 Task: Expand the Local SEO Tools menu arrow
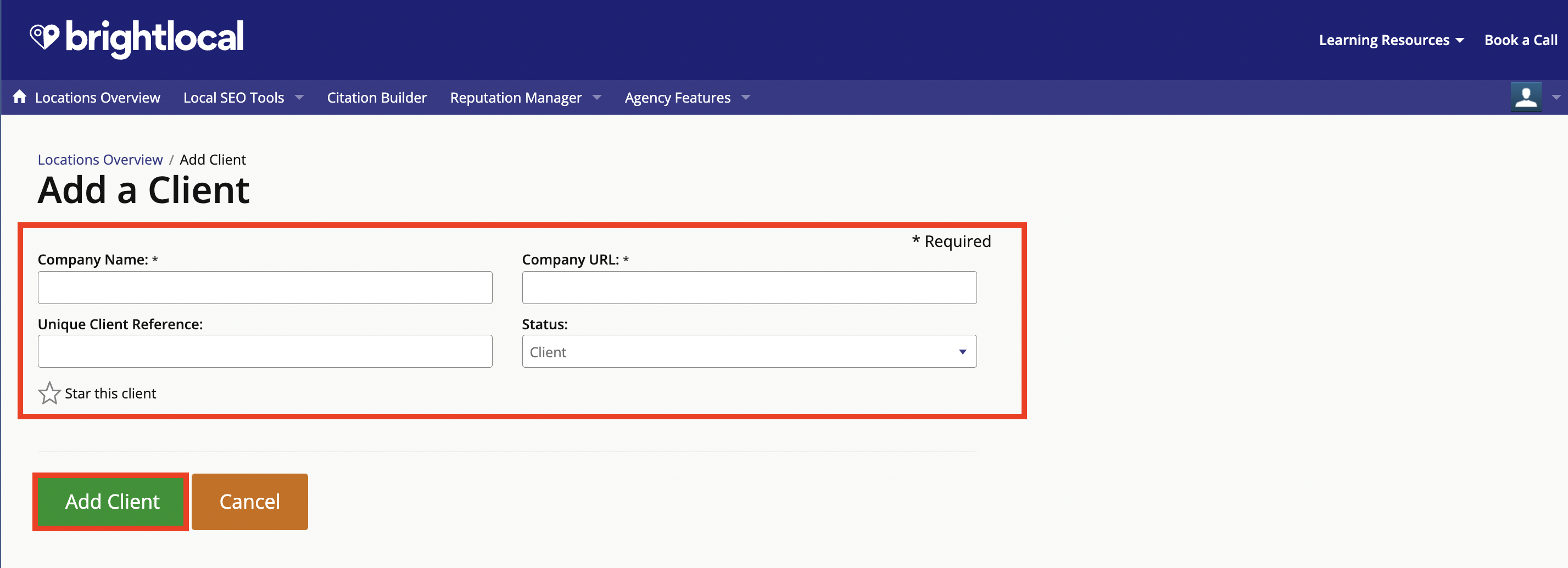click(299, 97)
